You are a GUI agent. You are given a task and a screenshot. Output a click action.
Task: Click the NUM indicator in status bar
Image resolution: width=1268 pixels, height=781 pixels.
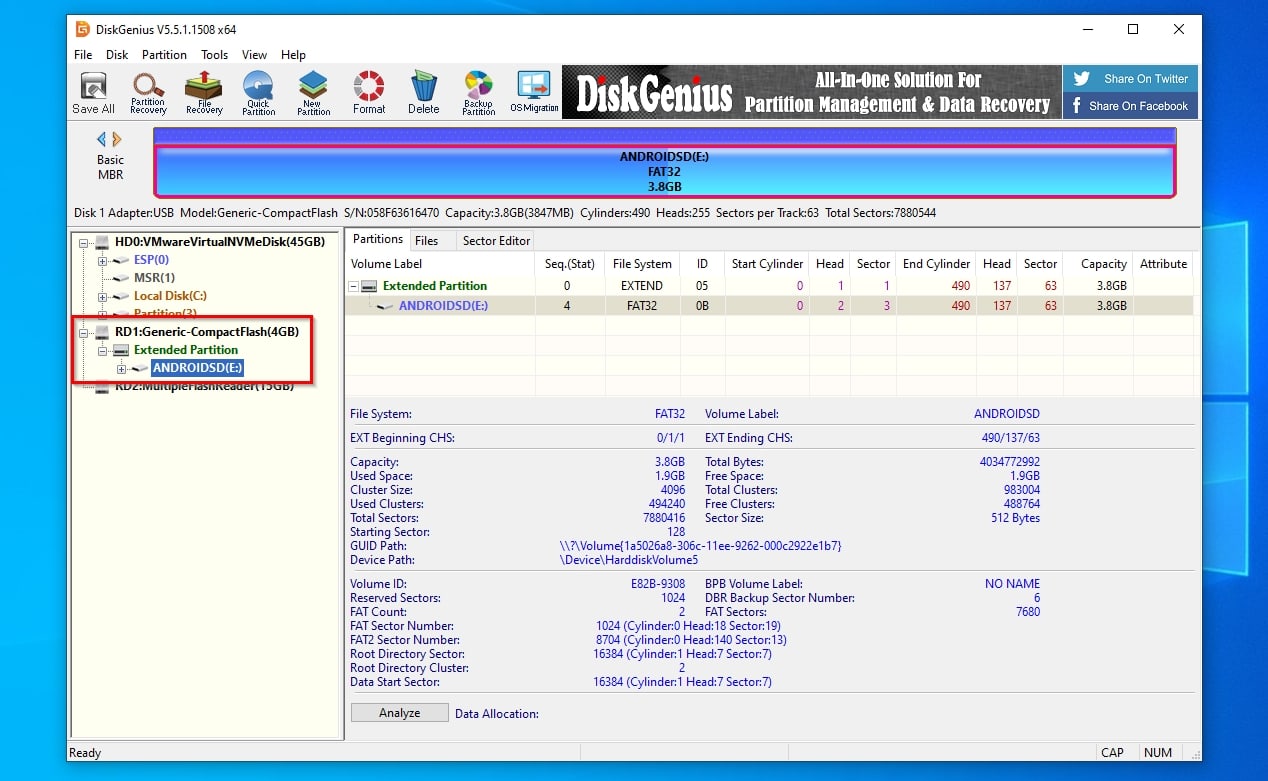[x=1158, y=753]
